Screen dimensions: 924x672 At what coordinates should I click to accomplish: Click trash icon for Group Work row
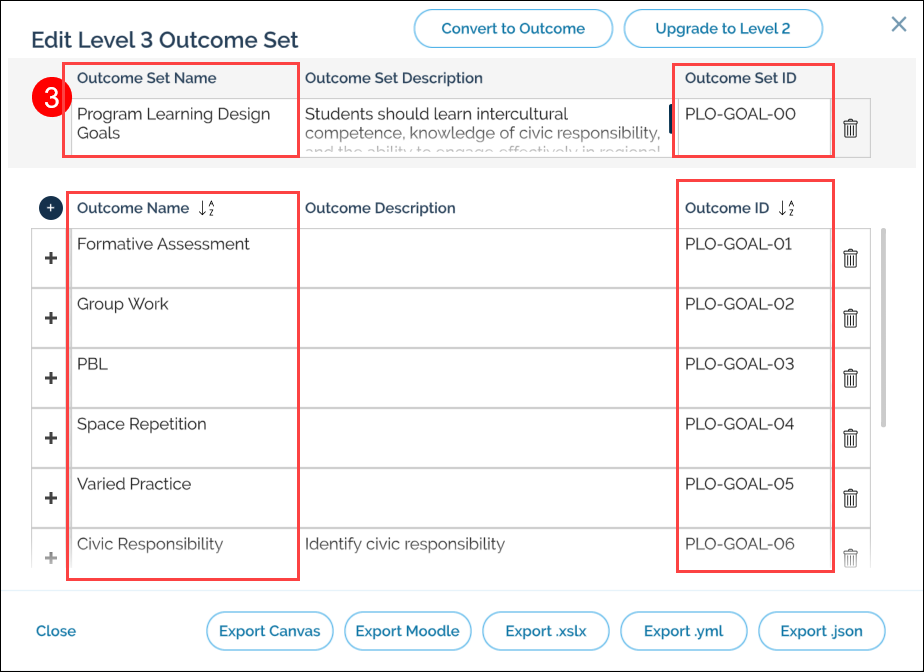pyautogui.click(x=850, y=318)
